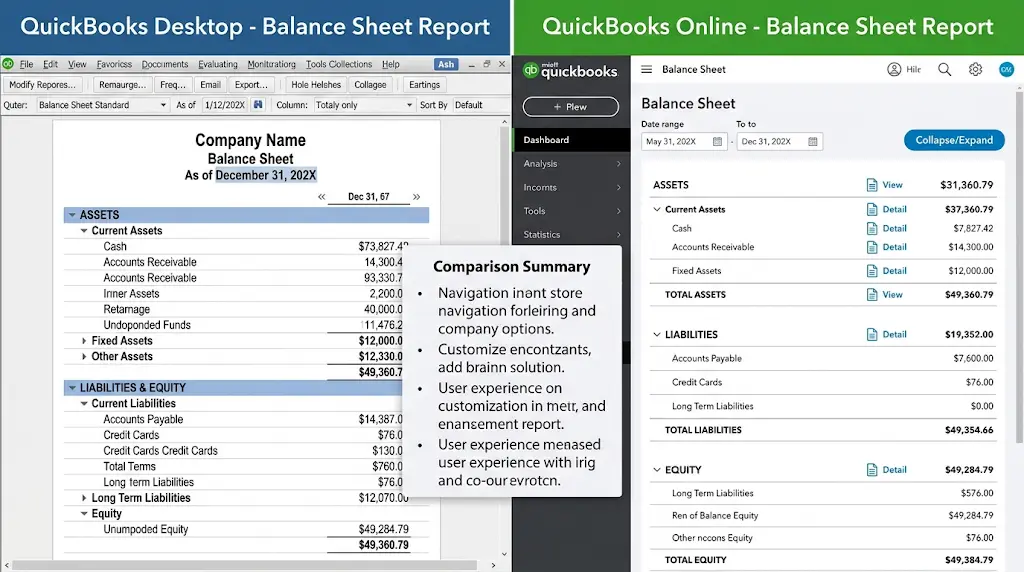Click the quickbooks logo in Online sidebar
Image resolution: width=1024 pixels, height=572 pixels.
click(x=570, y=71)
